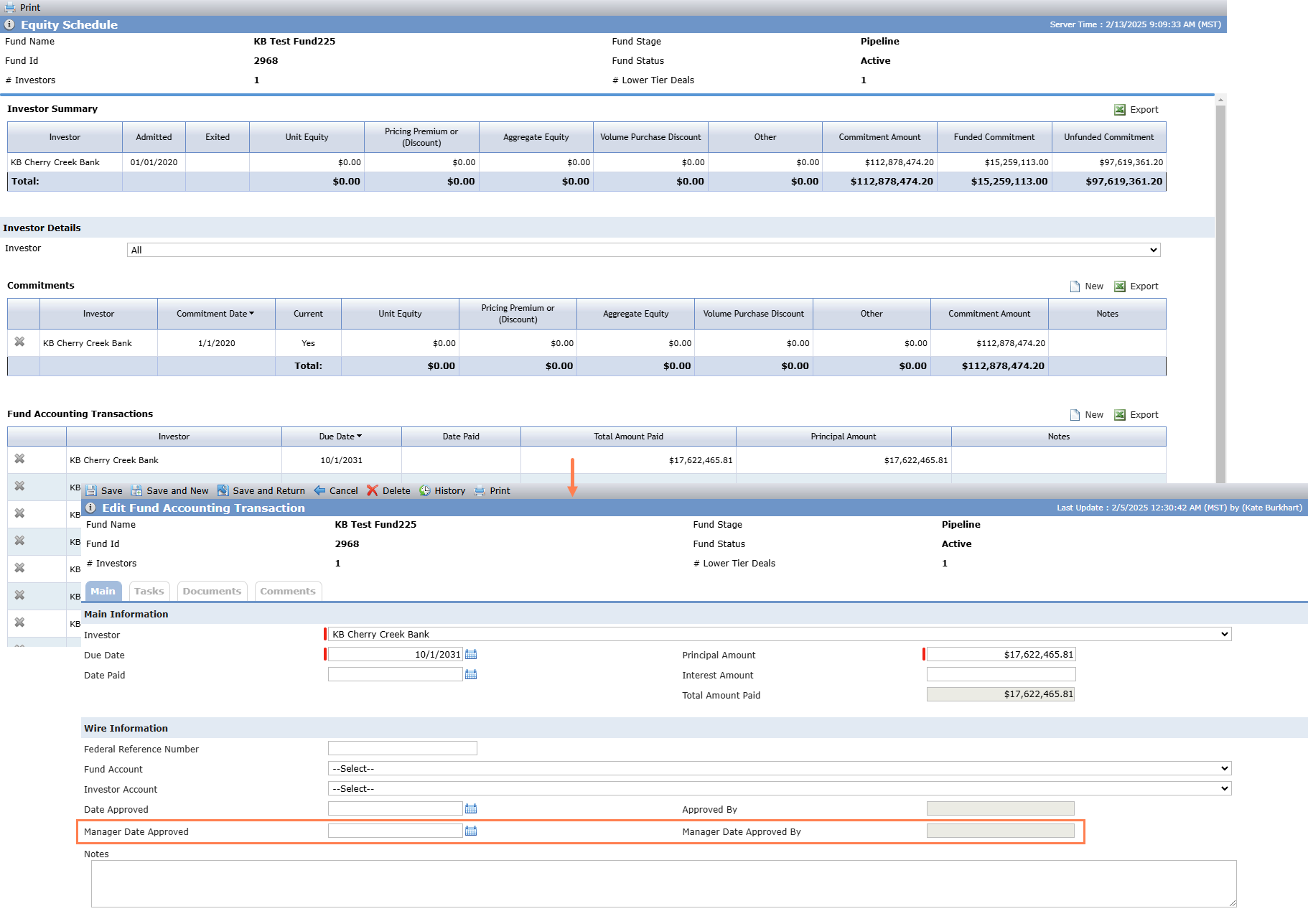
Task: Open calendar picker for Due Date
Action: tap(471, 654)
